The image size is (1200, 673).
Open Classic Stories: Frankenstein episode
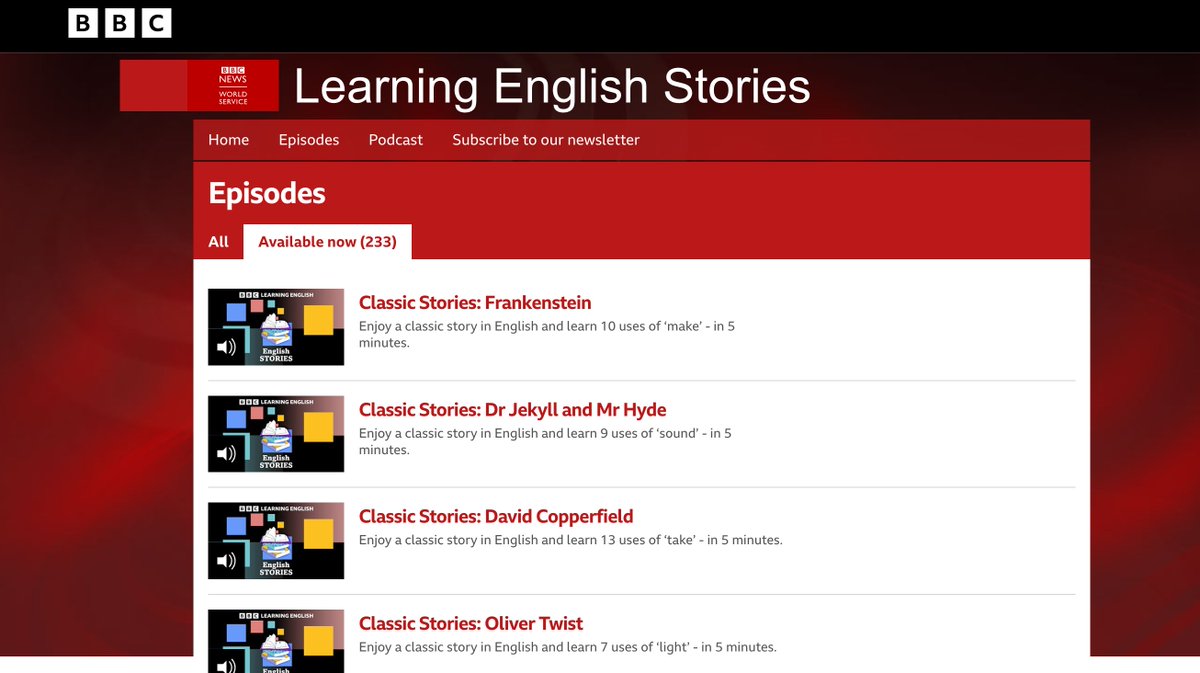475,303
